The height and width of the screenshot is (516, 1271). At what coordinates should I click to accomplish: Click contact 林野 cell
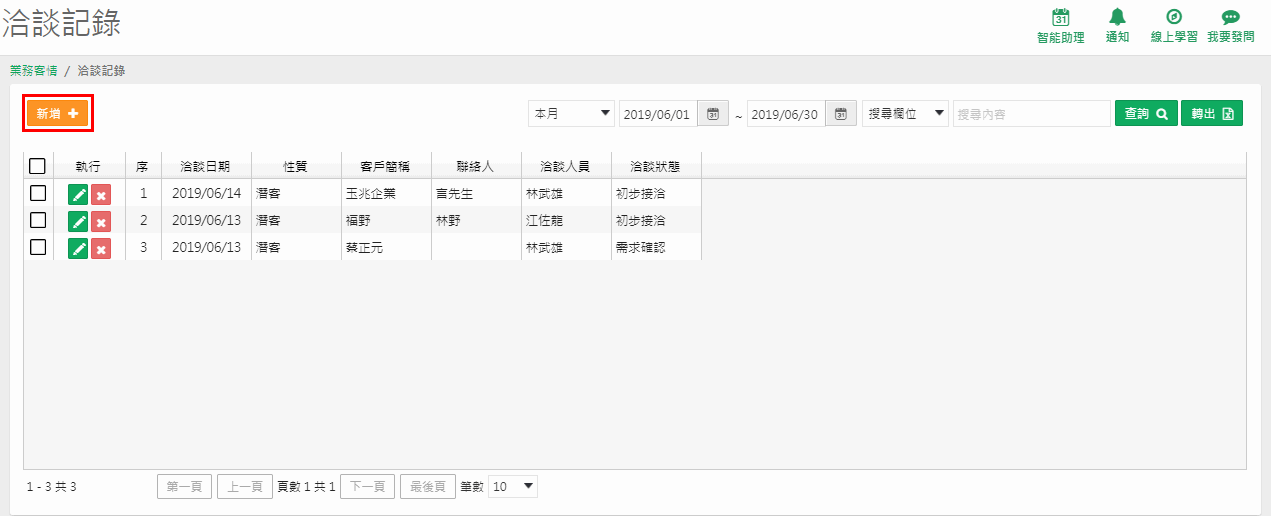pos(476,221)
